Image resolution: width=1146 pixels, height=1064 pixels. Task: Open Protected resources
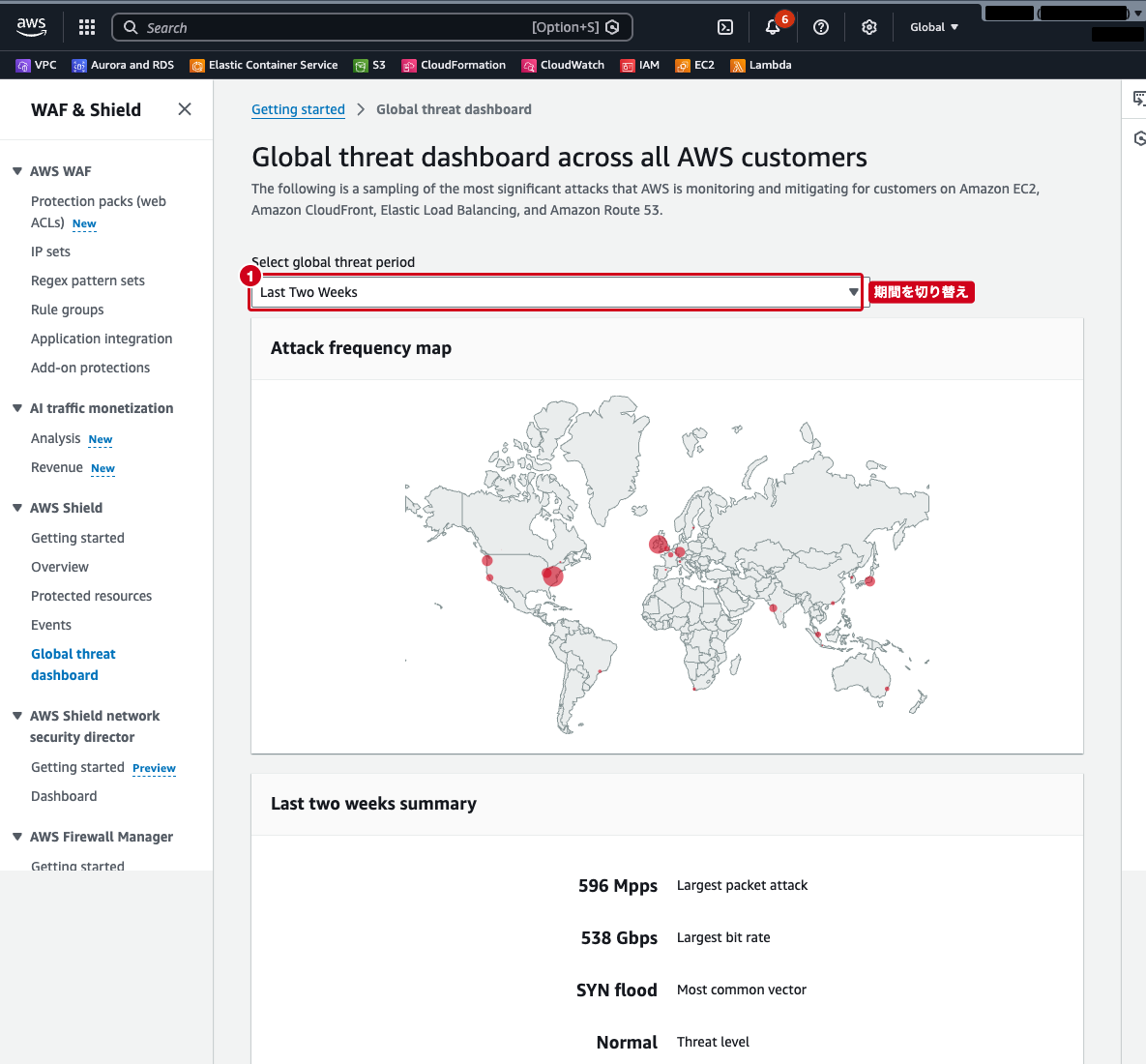tap(91, 596)
